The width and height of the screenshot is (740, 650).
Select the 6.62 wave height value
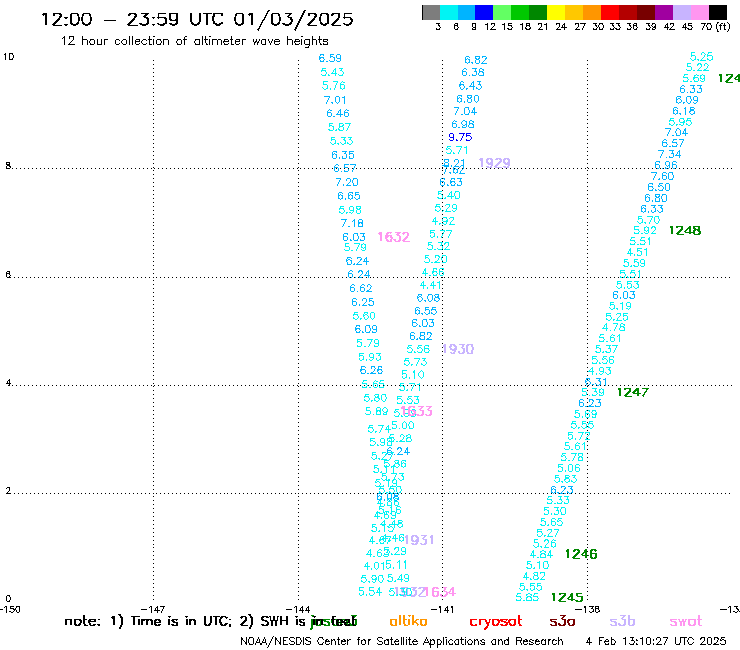(x=361, y=288)
